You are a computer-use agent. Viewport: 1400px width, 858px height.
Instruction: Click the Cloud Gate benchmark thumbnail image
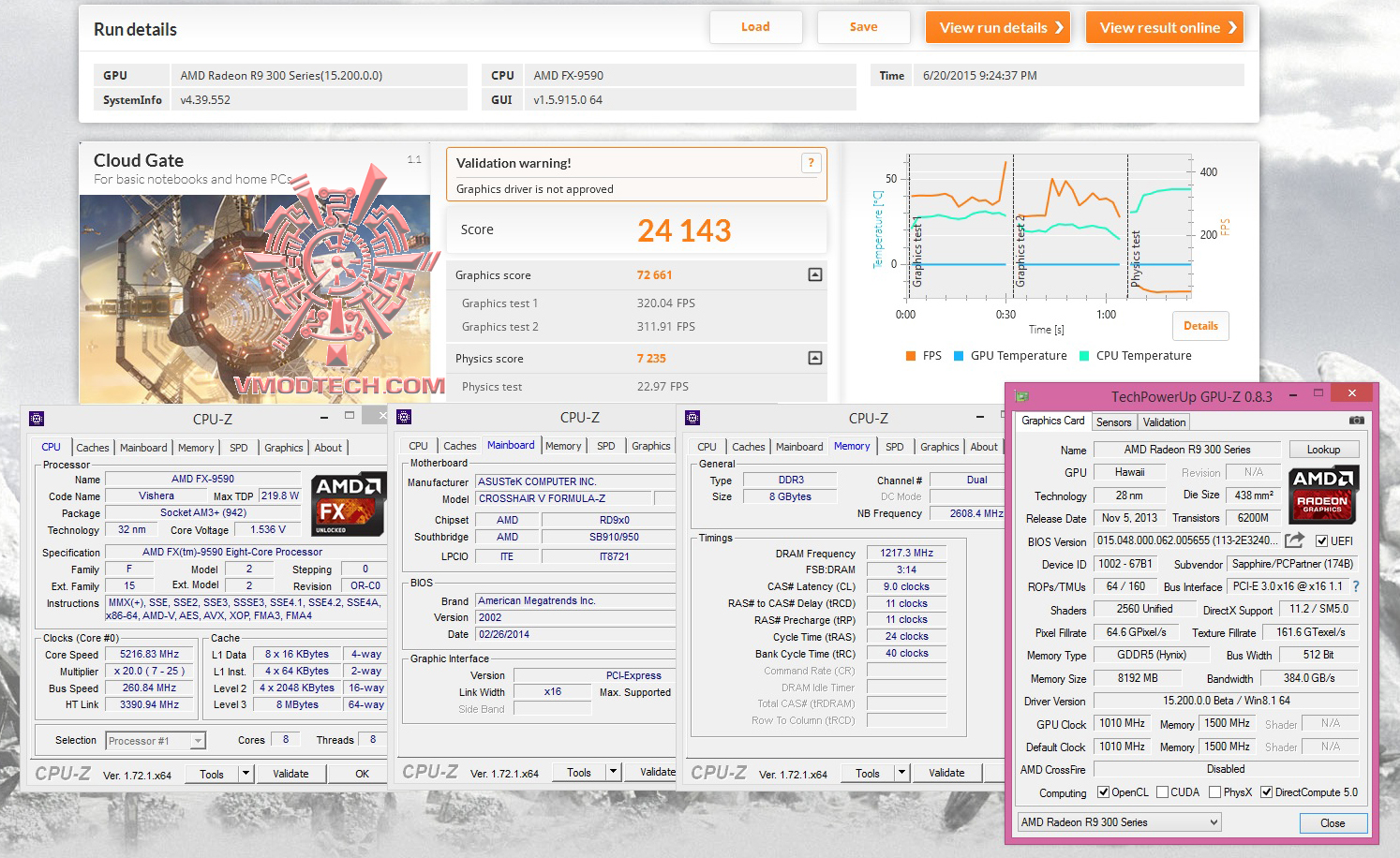[x=255, y=299]
